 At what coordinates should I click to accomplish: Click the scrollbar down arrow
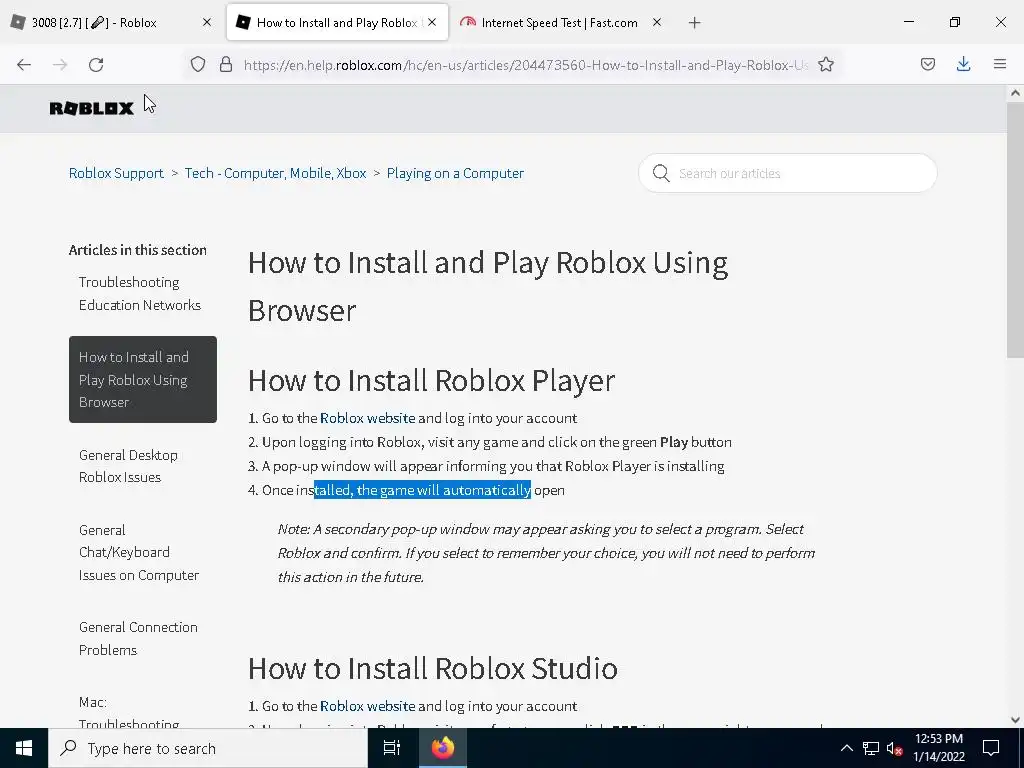click(1015, 720)
